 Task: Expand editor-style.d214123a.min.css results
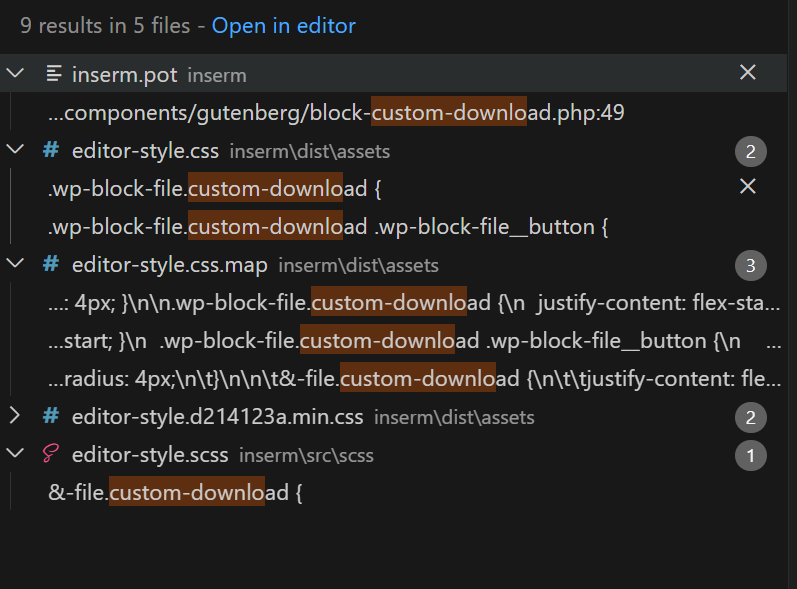(15, 416)
